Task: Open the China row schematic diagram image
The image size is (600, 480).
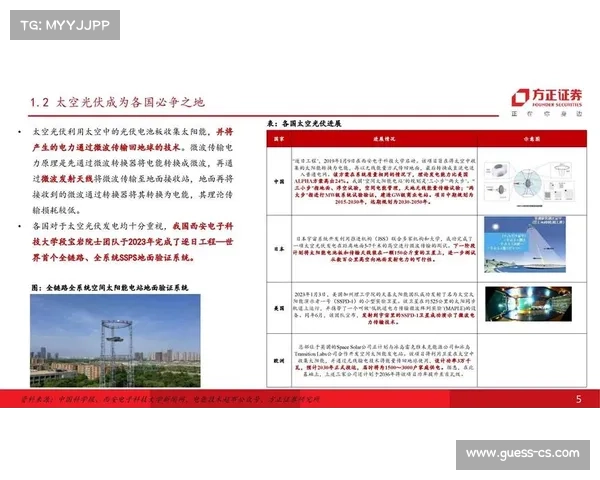Action: click(x=530, y=184)
